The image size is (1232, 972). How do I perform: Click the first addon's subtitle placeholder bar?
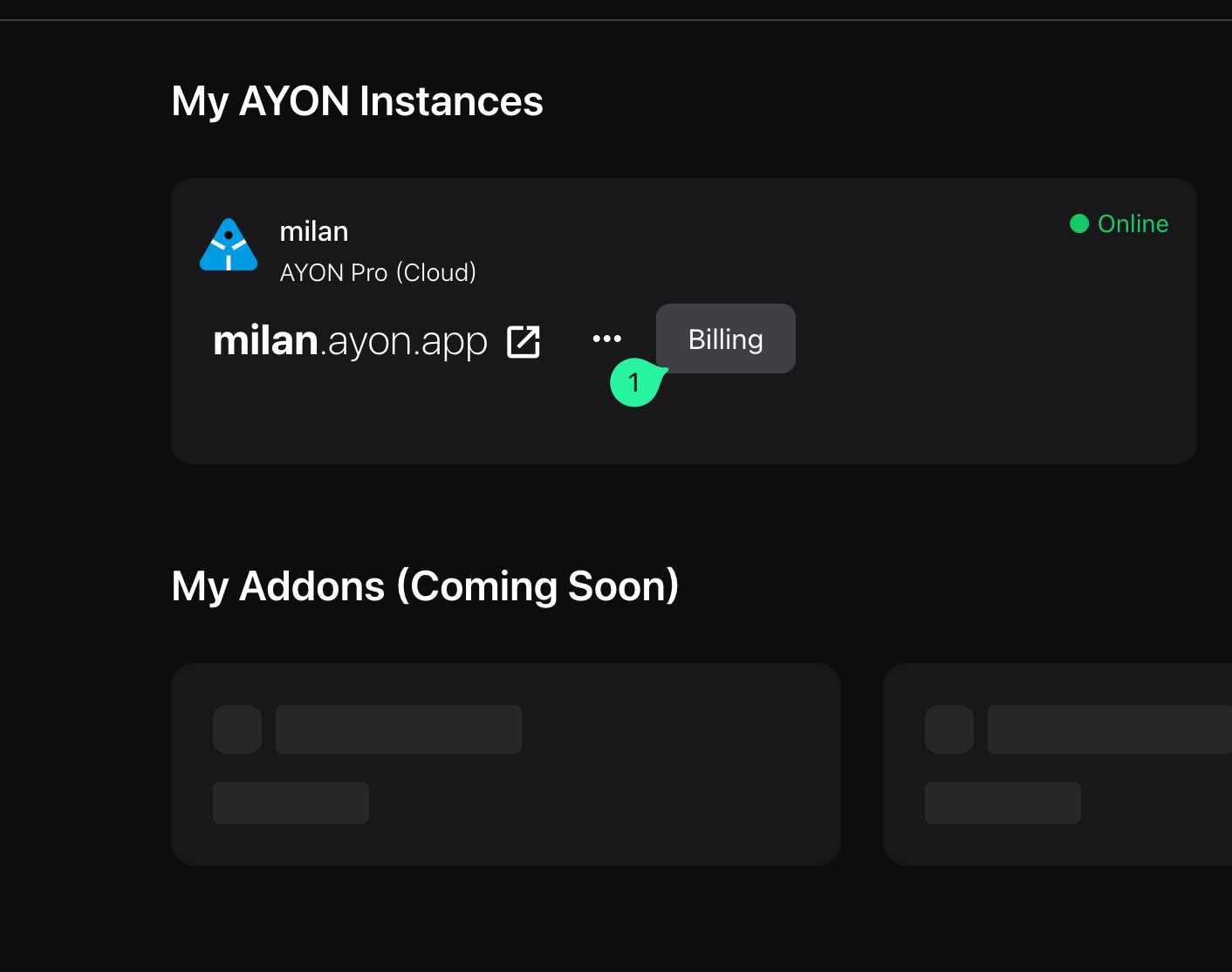click(291, 803)
